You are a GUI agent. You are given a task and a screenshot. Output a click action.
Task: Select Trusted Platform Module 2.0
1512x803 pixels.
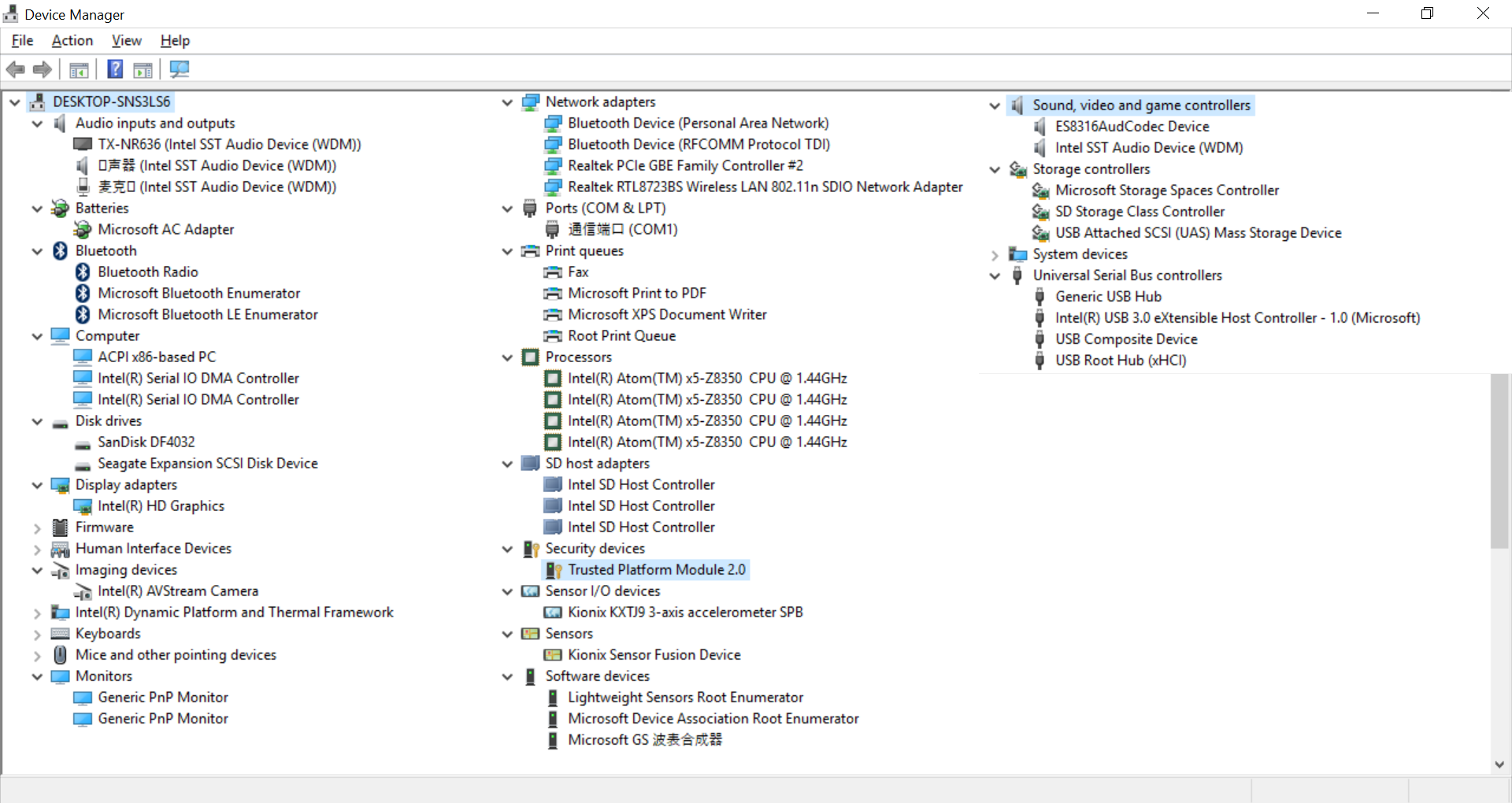(x=657, y=569)
